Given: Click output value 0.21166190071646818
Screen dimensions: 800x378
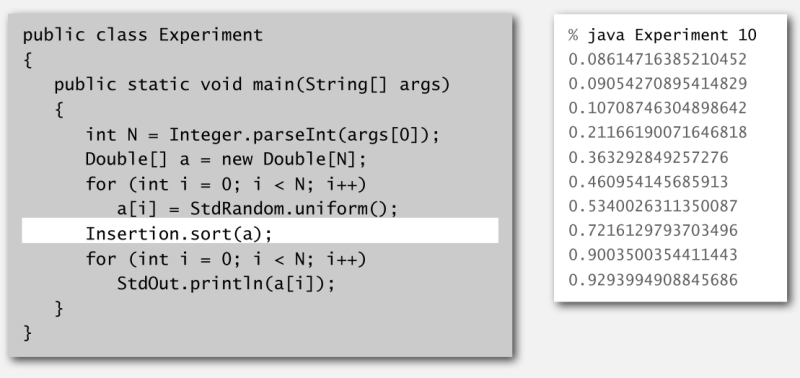Looking at the screenshot, I should tap(658, 133).
